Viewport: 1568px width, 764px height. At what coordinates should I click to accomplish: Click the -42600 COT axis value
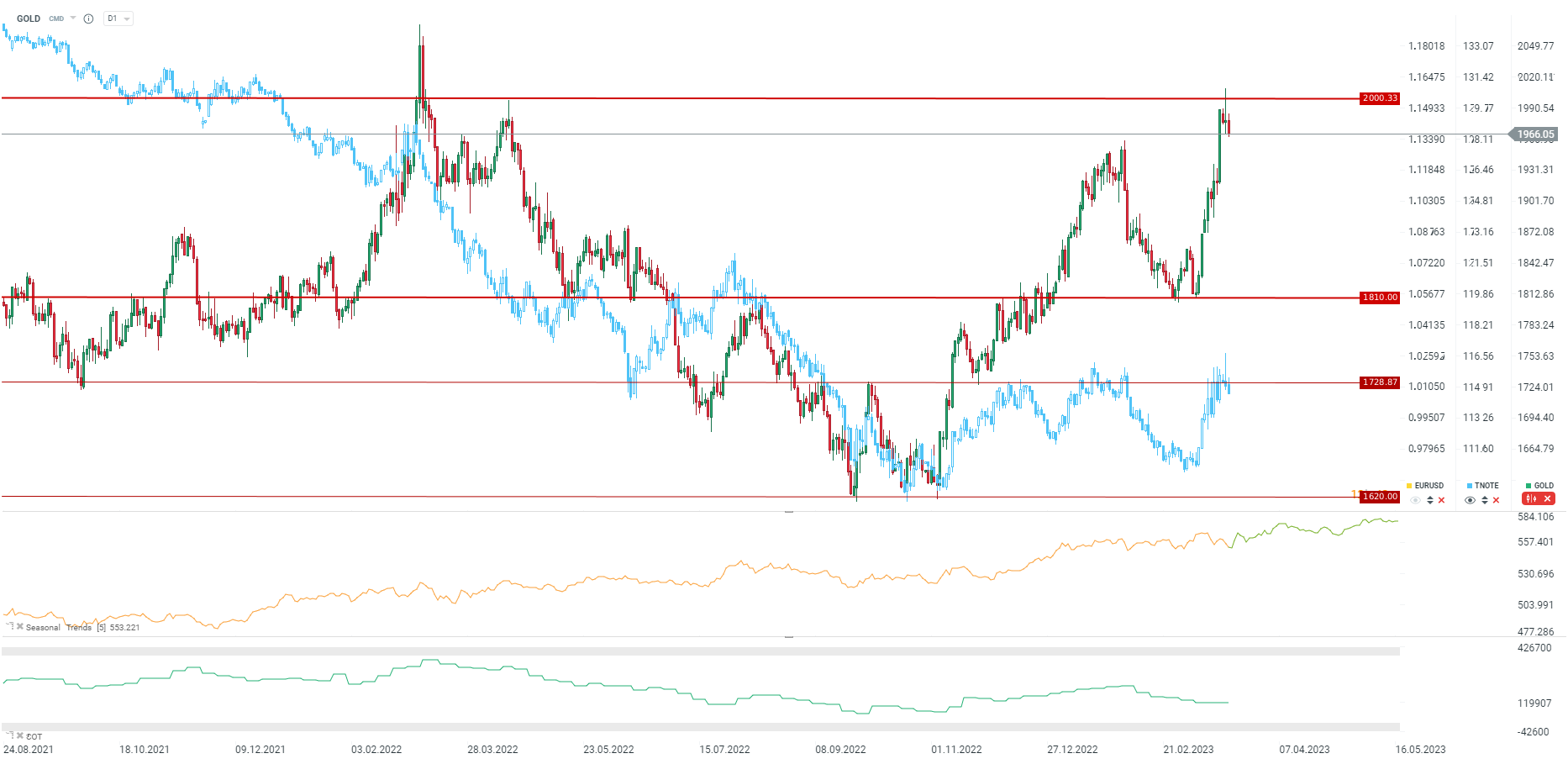1533,732
